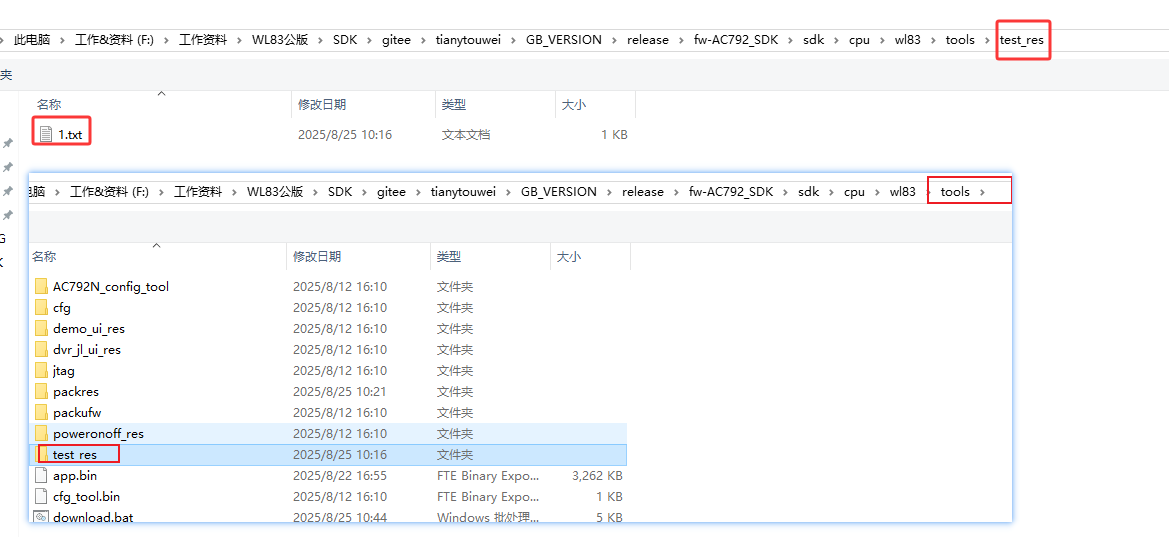1169x537 pixels.
Task: Click the cfg folder icon
Action: pyautogui.click(x=41, y=307)
